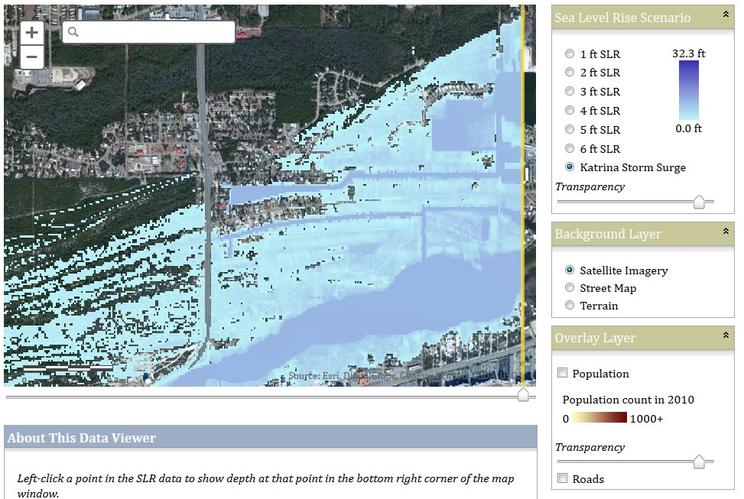The width and height of the screenshot is (744, 499).
Task: Select the 1 ft SLR scenario
Action: click(570, 54)
